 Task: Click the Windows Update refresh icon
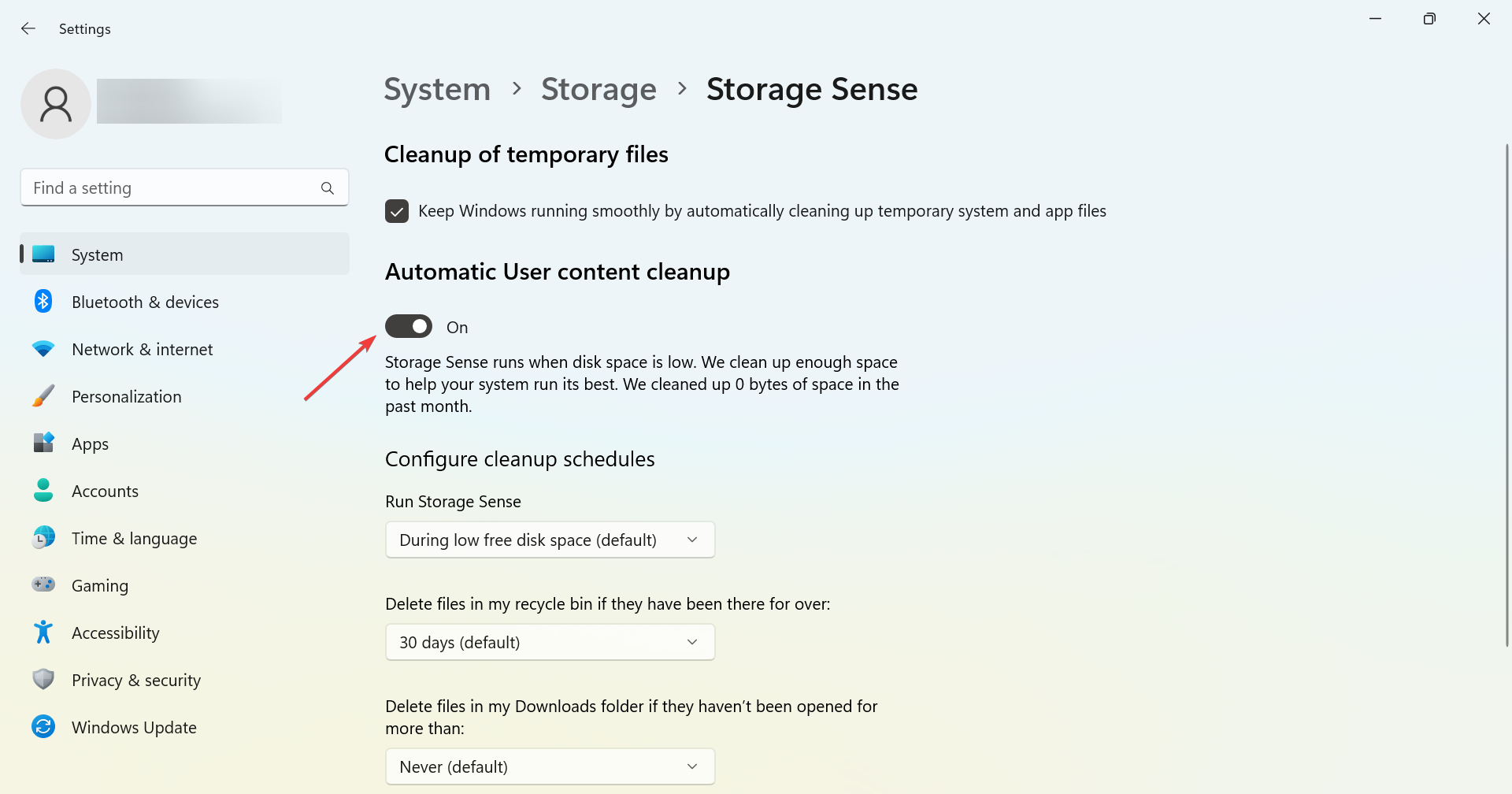[x=43, y=727]
